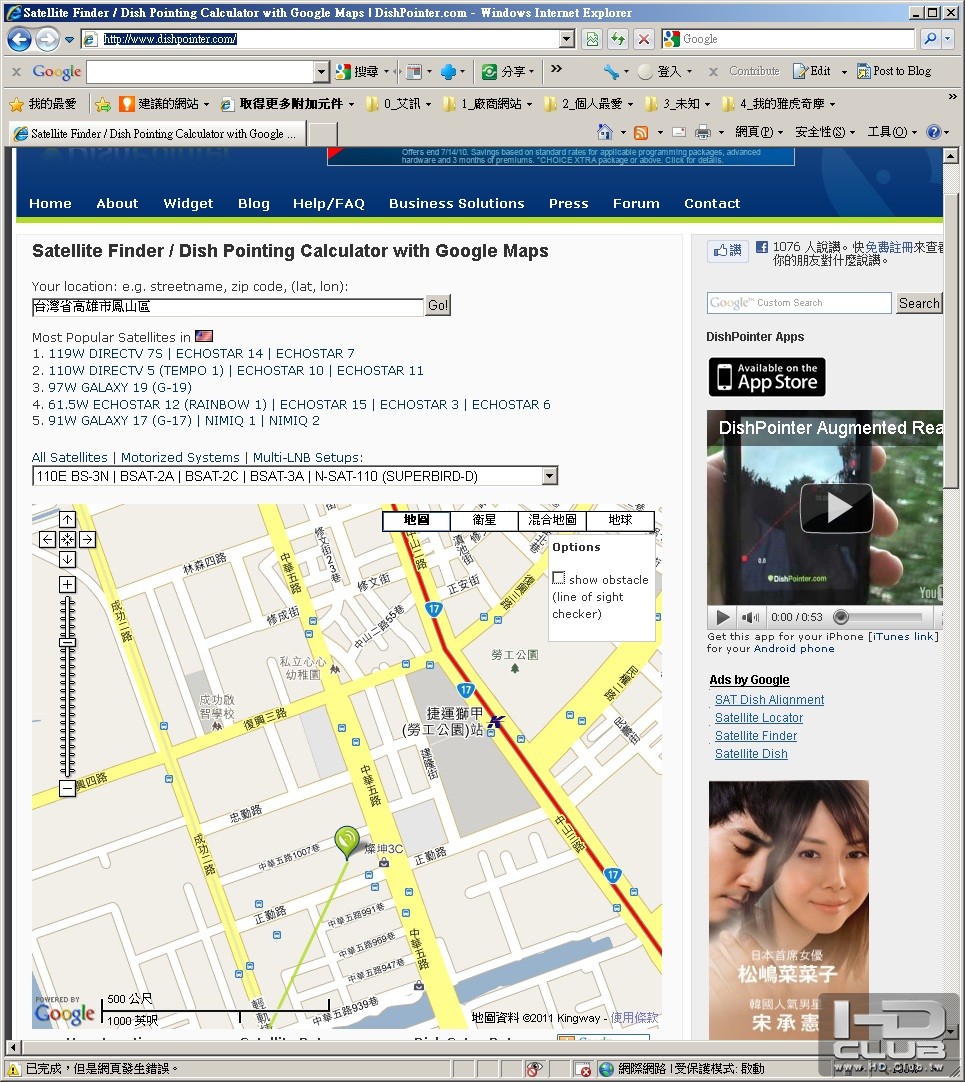Pan map left with arrow control

(x=47, y=539)
